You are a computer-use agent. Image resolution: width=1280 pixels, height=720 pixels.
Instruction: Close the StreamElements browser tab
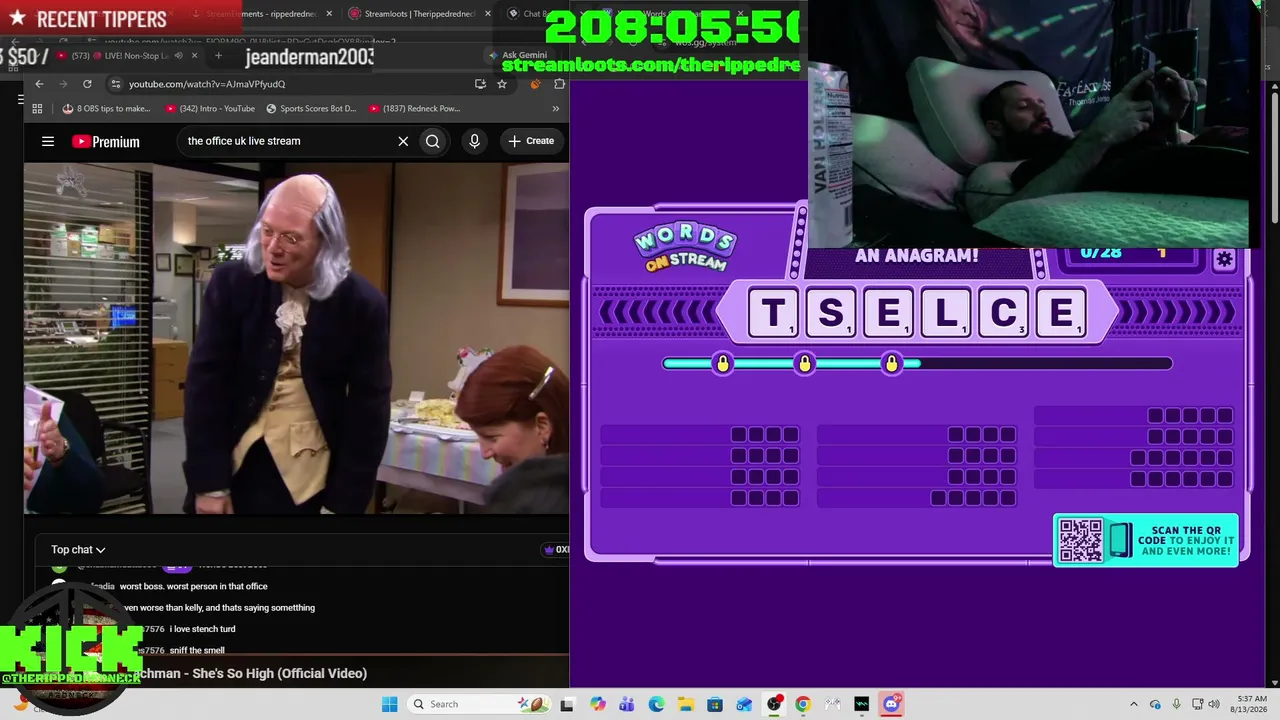tap(329, 14)
